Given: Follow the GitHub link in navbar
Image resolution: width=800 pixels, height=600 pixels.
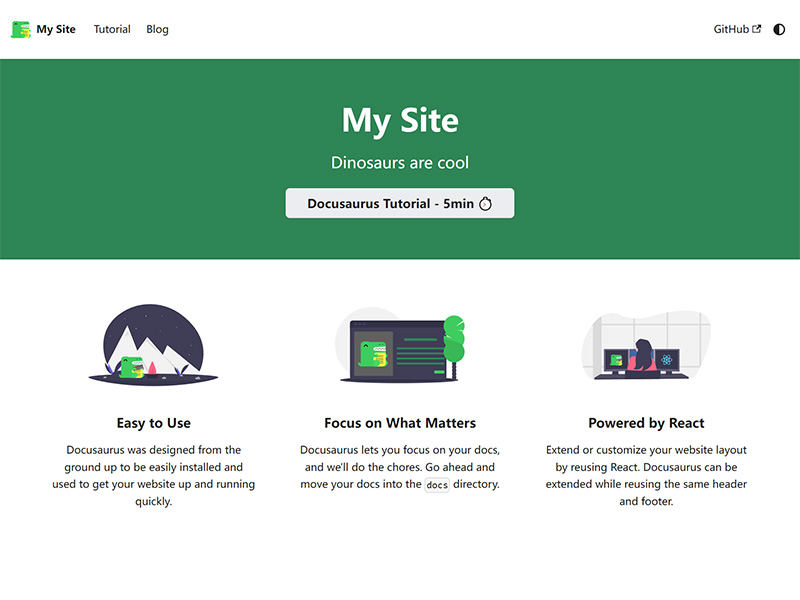Looking at the screenshot, I should click(x=731, y=29).
